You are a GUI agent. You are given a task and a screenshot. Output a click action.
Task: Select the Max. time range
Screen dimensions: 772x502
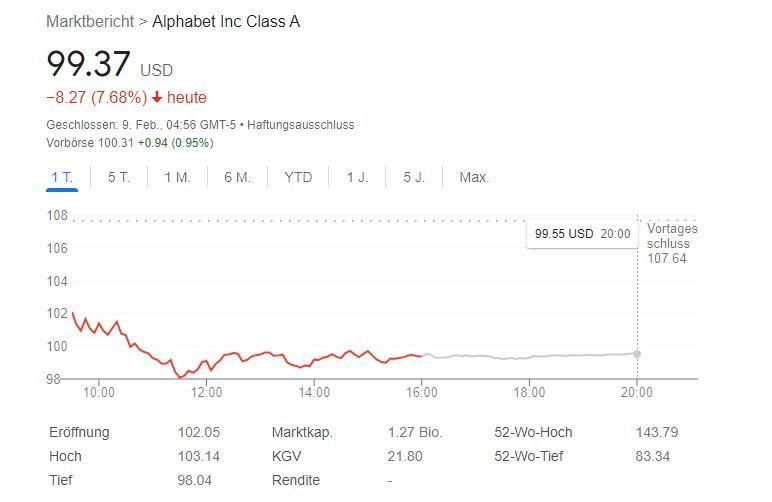pyautogui.click(x=474, y=177)
